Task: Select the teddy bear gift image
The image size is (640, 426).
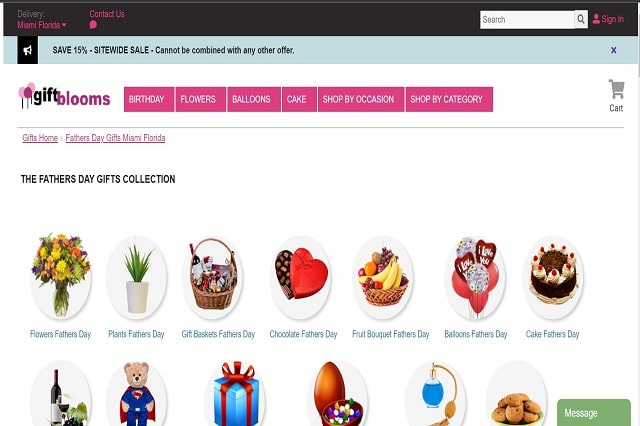Action: 137,394
